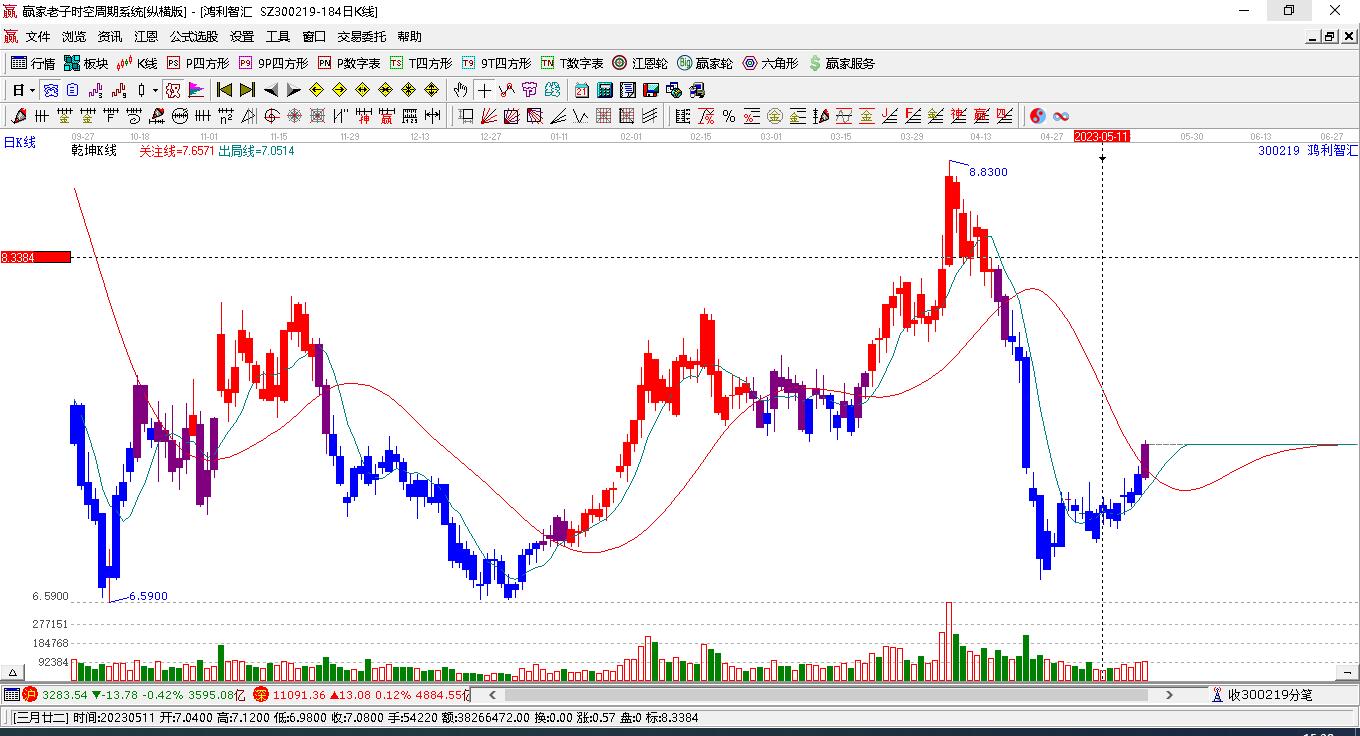
Task: Click the black left arrow icon
Action: (270, 90)
